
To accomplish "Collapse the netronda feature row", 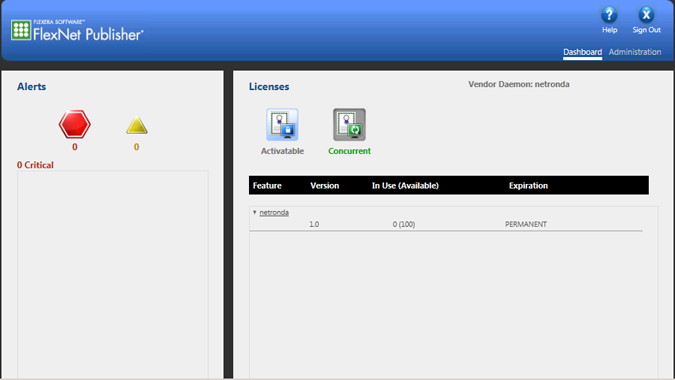I will coord(254,212).
